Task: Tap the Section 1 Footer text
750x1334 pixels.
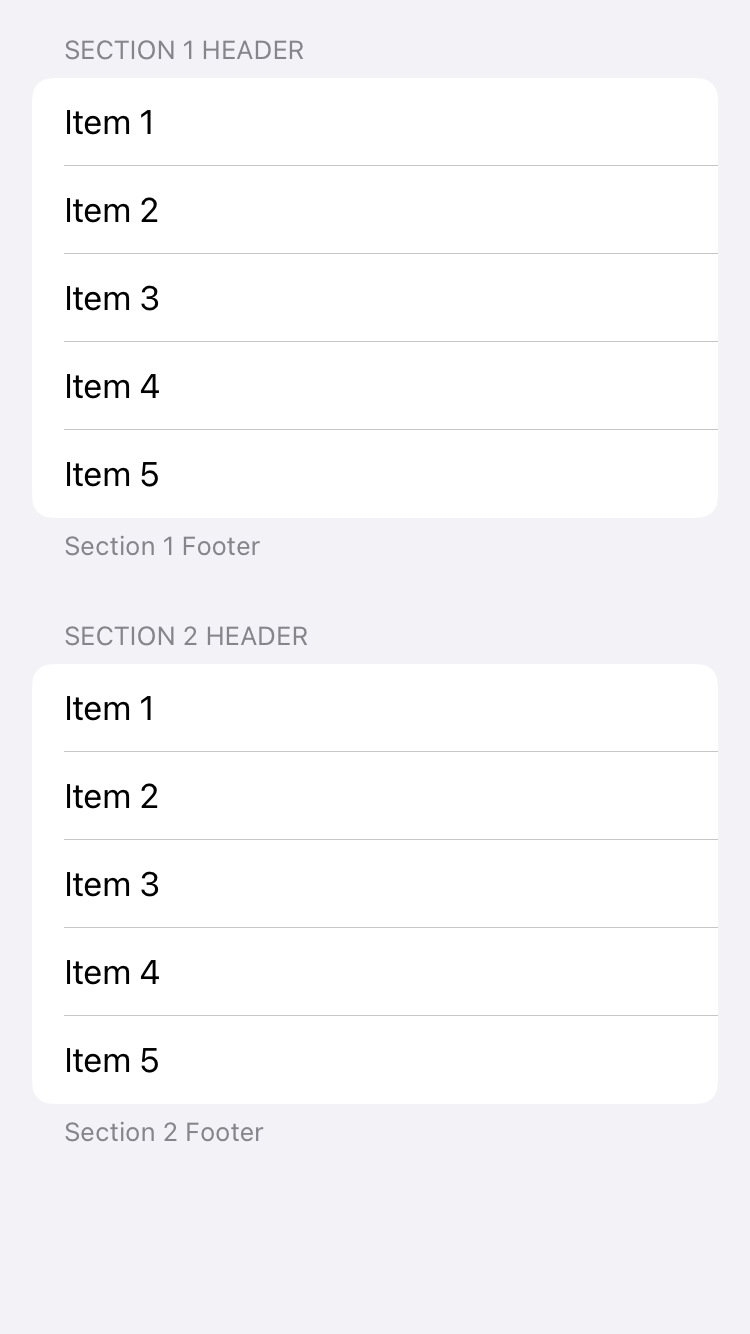Action: tap(162, 546)
